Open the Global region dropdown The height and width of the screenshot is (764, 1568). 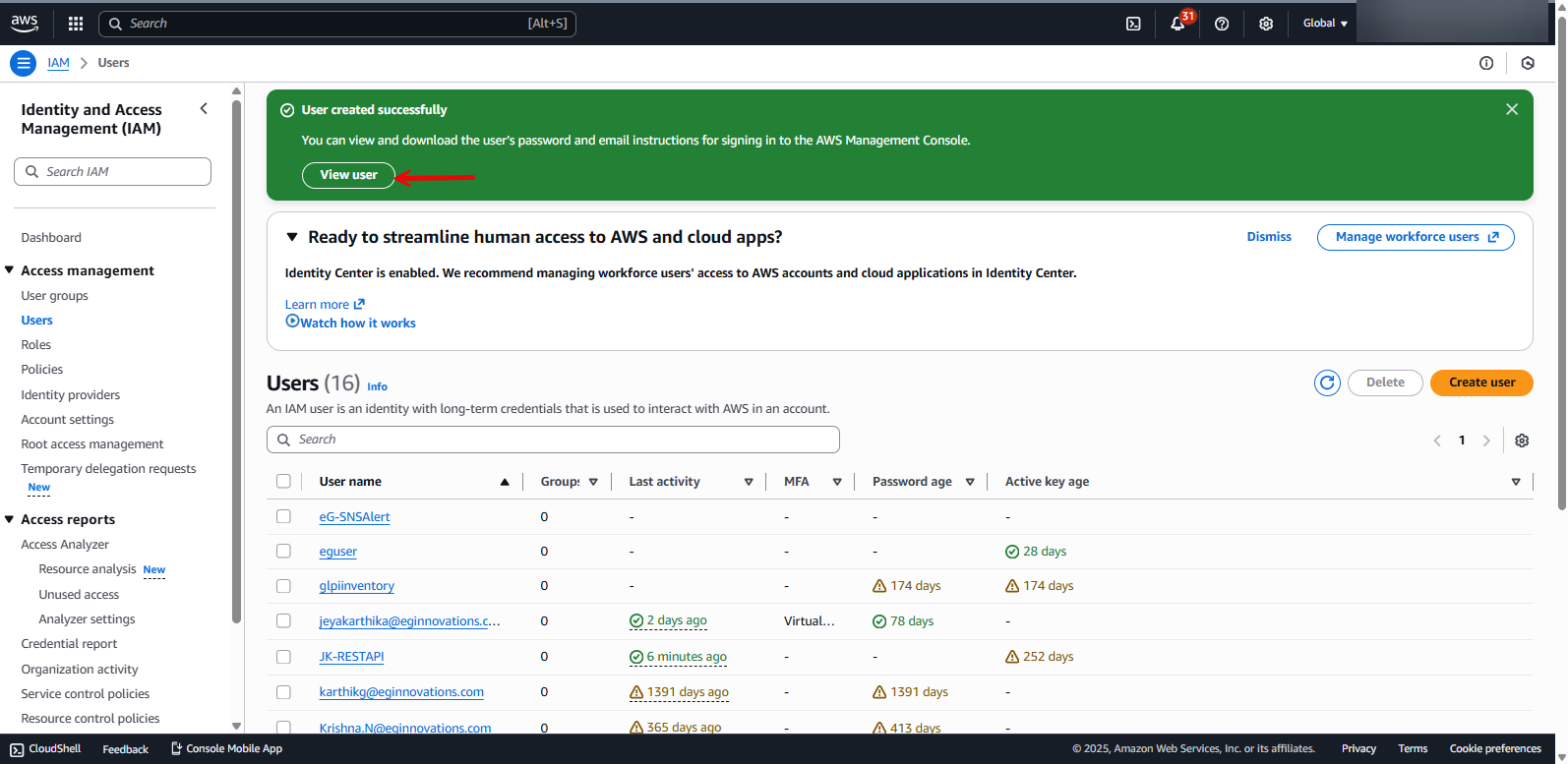tap(1324, 24)
